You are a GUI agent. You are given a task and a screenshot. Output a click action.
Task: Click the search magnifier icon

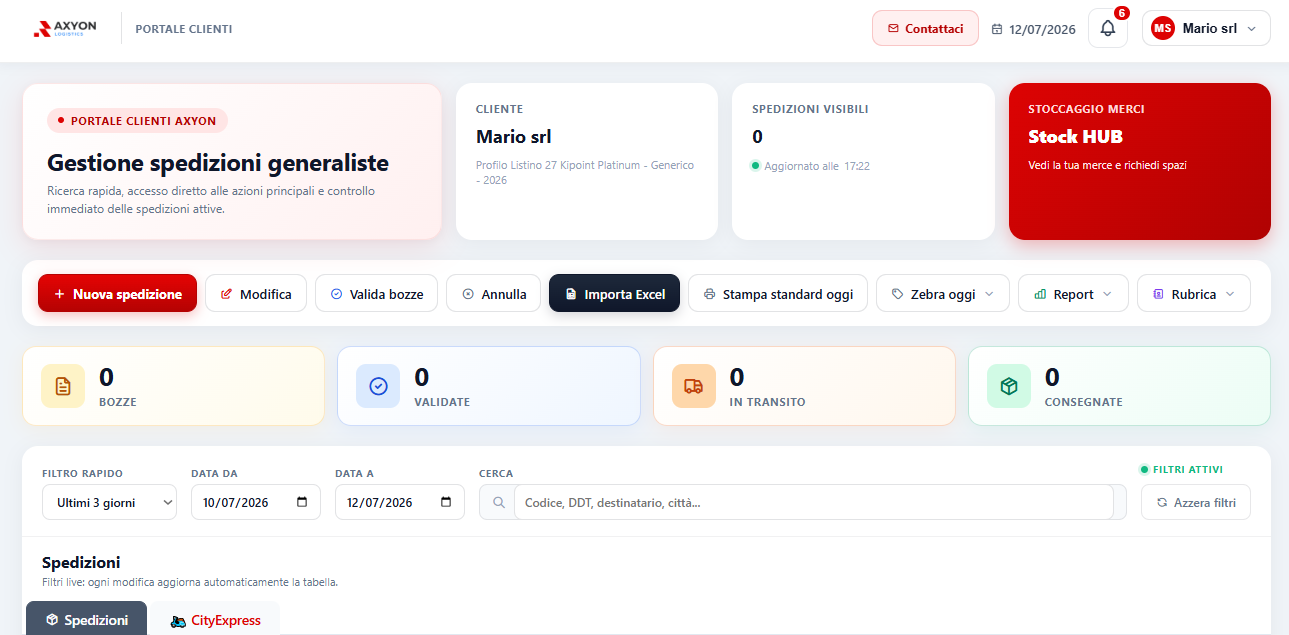click(498, 502)
